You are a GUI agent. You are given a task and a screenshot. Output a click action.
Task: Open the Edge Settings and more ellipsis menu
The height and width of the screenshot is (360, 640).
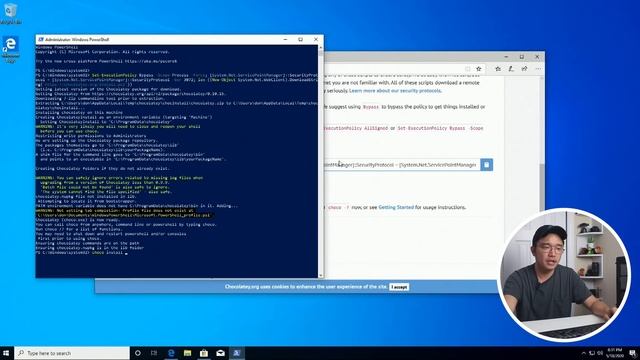(538, 69)
